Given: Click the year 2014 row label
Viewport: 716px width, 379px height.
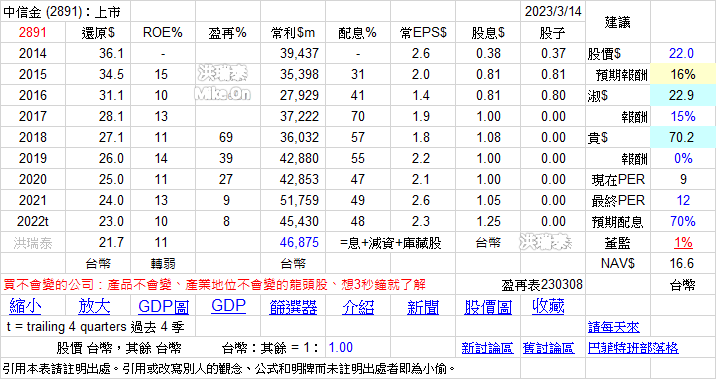Looking at the screenshot, I should [32, 53].
